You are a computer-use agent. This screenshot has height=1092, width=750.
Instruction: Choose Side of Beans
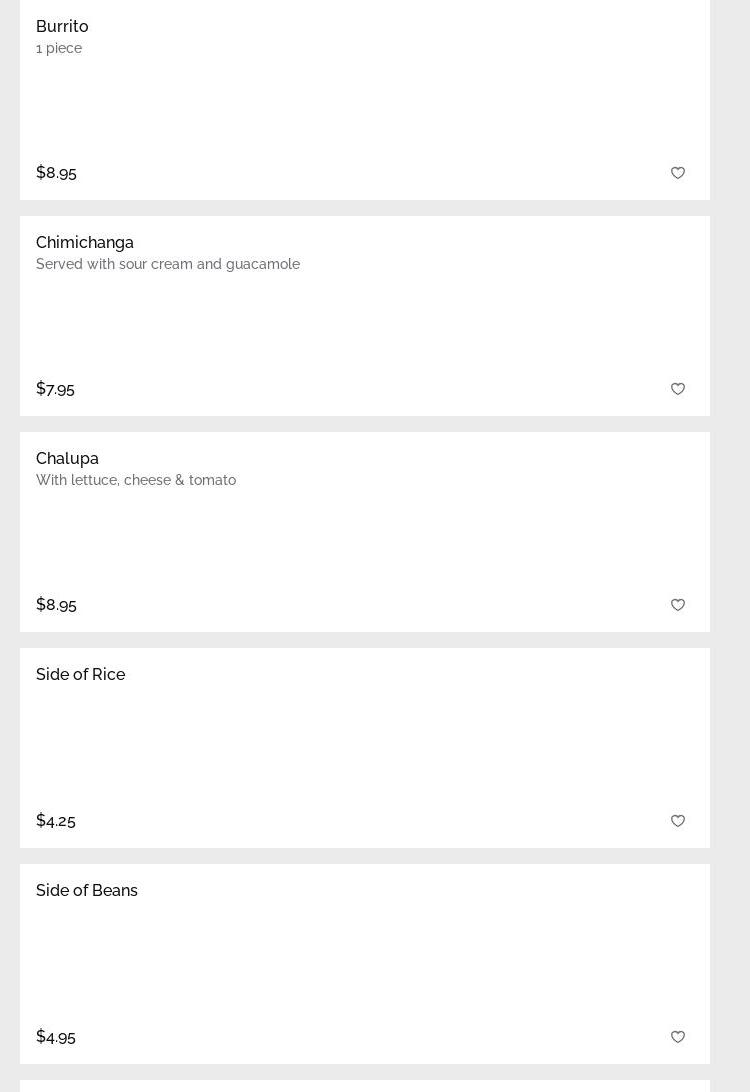(87, 890)
